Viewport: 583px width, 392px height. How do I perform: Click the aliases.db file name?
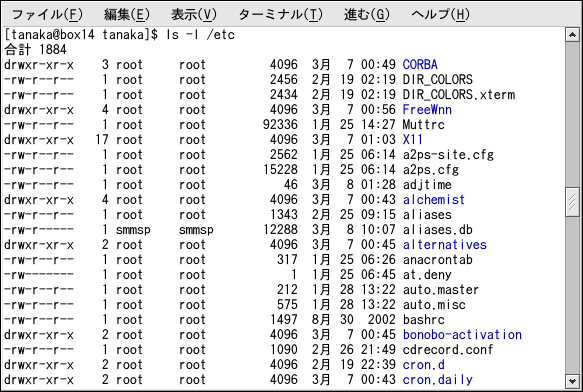tap(438, 230)
